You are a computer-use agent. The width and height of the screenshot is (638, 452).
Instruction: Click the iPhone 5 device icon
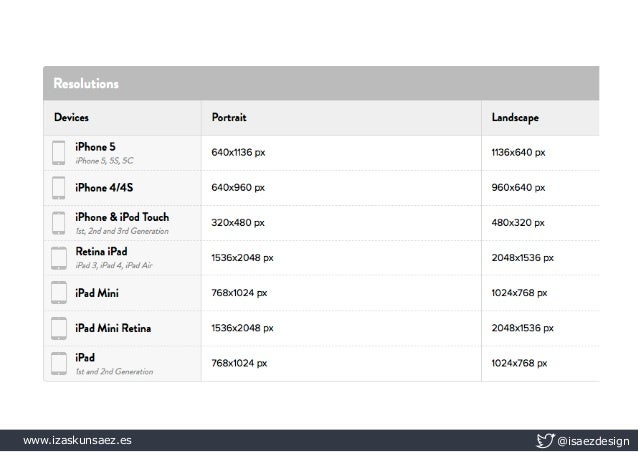pyautogui.click(x=59, y=153)
